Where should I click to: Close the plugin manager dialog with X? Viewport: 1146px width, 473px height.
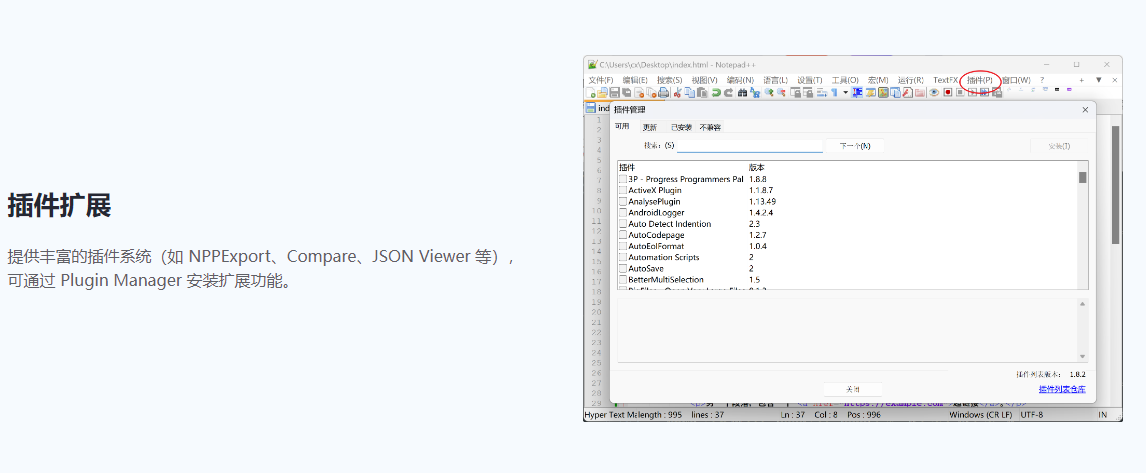point(1085,110)
